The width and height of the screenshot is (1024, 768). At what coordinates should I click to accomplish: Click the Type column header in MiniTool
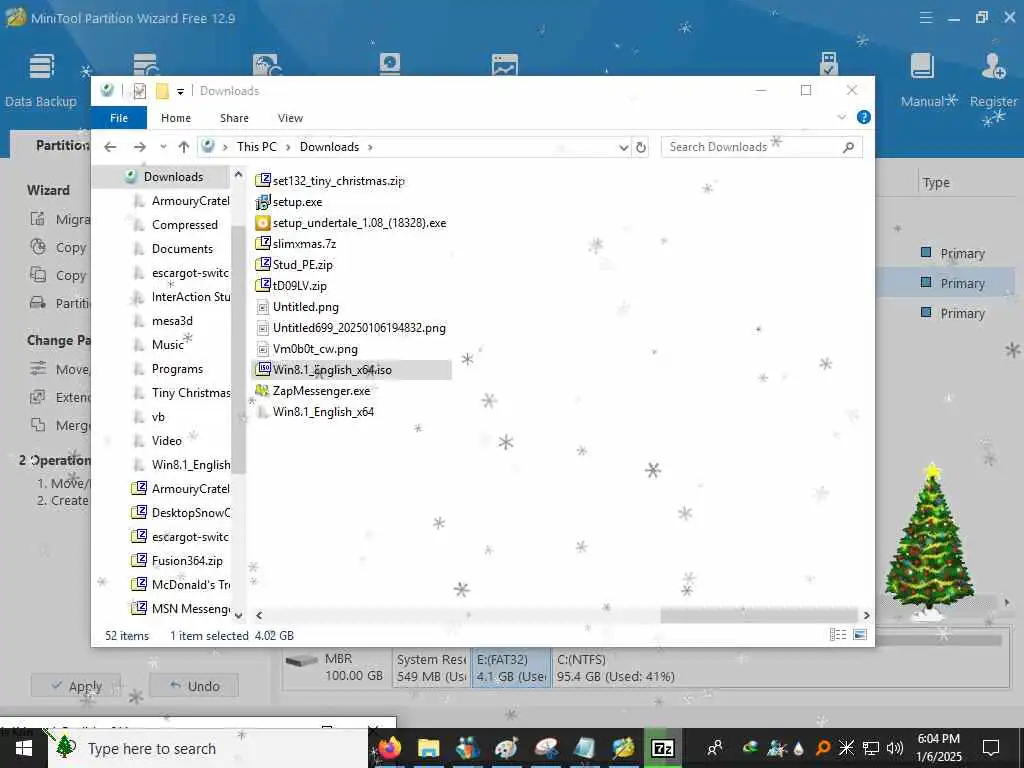(x=936, y=183)
